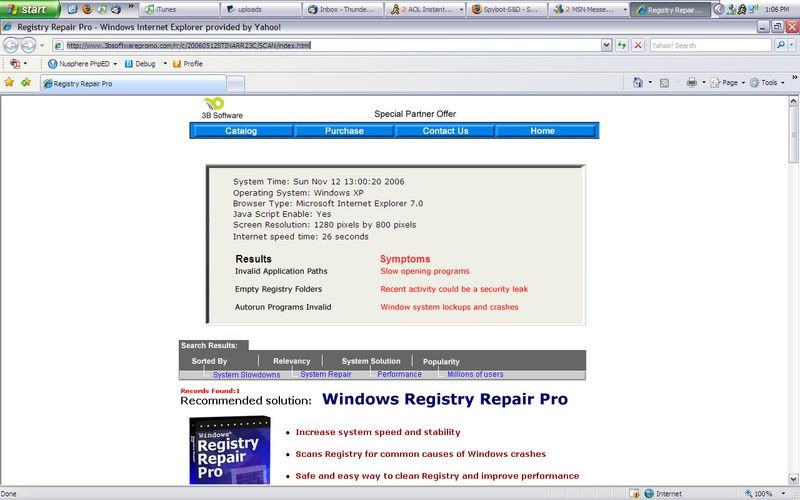Click the magnifier search button
The width and height of the screenshot is (800, 500).
780,45
